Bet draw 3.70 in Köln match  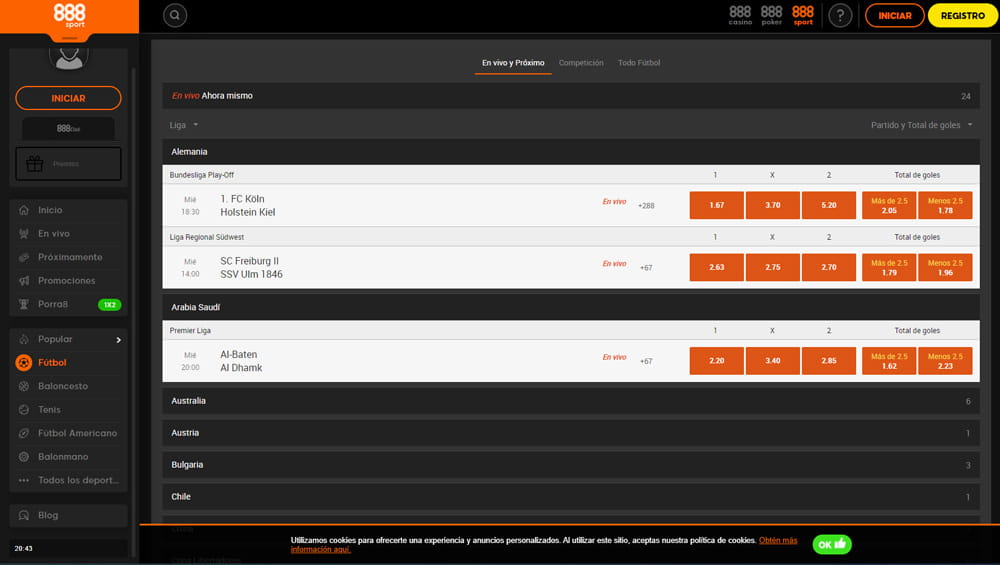[772, 205]
